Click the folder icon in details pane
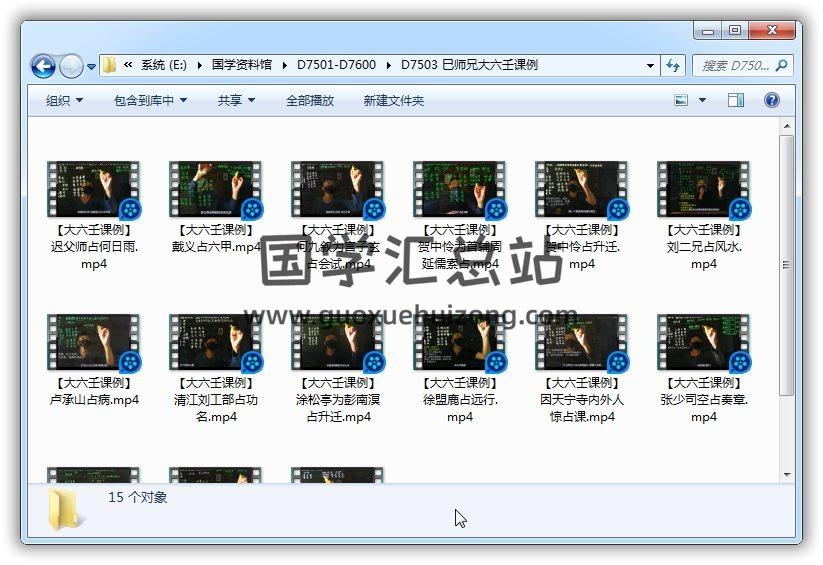Image resolution: width=823 pixels, height=565 pixels. [65, 509]
